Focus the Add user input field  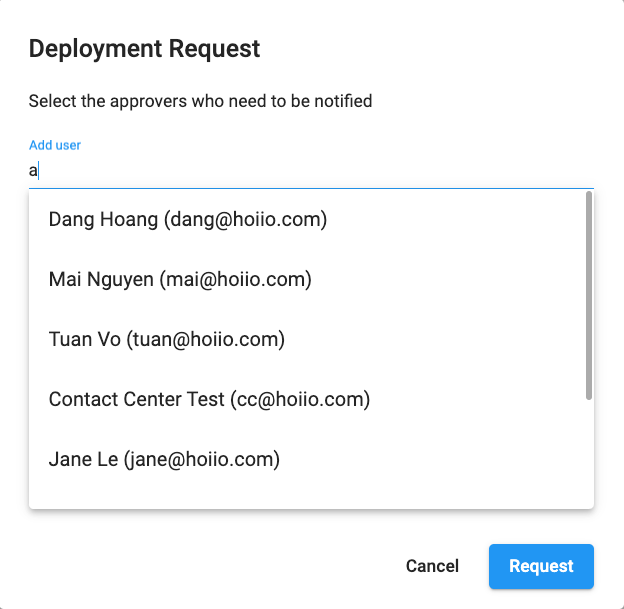click(311, 171)
